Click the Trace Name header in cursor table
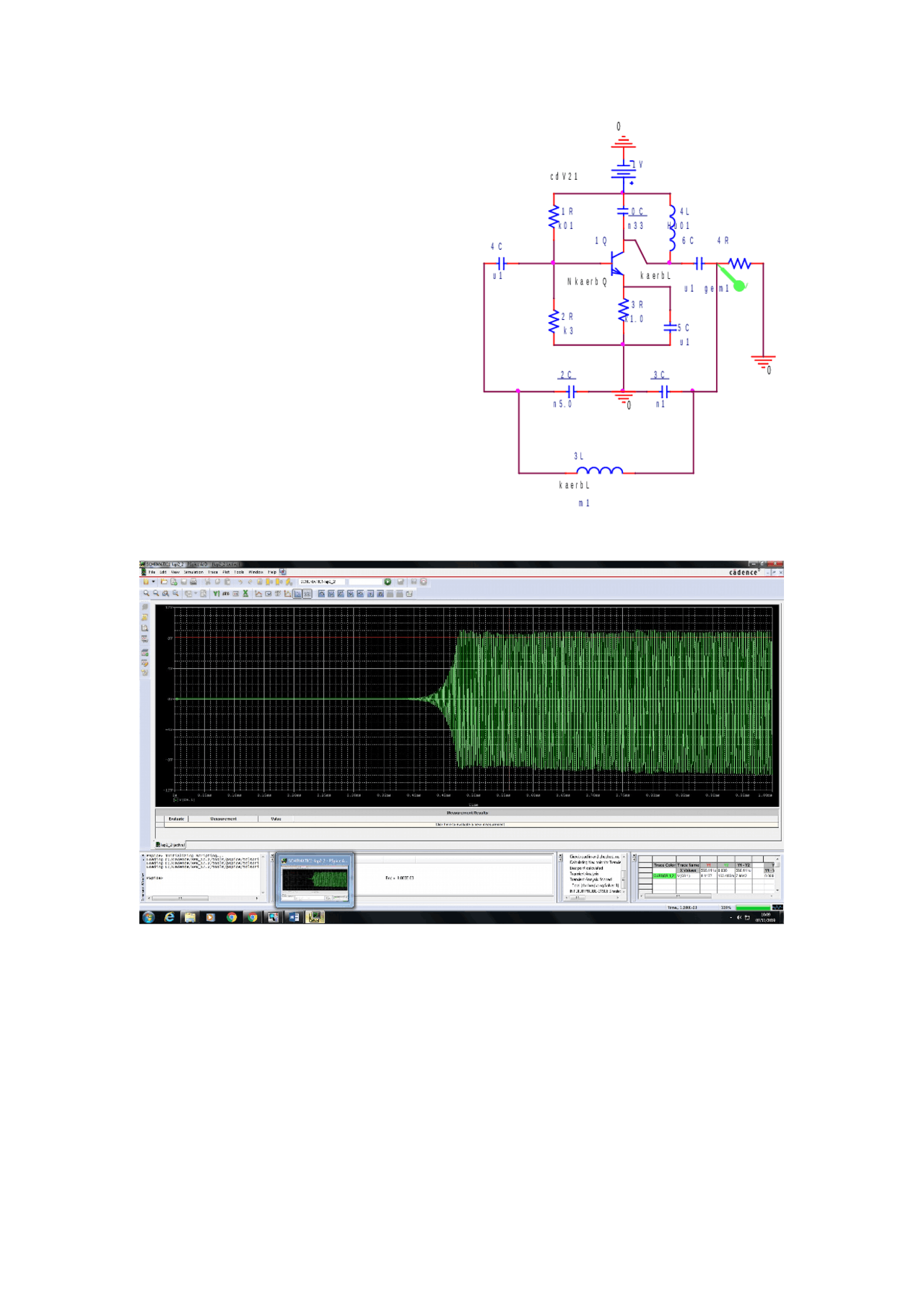This screenshot has width=924, height=1308. click(687, 865)
